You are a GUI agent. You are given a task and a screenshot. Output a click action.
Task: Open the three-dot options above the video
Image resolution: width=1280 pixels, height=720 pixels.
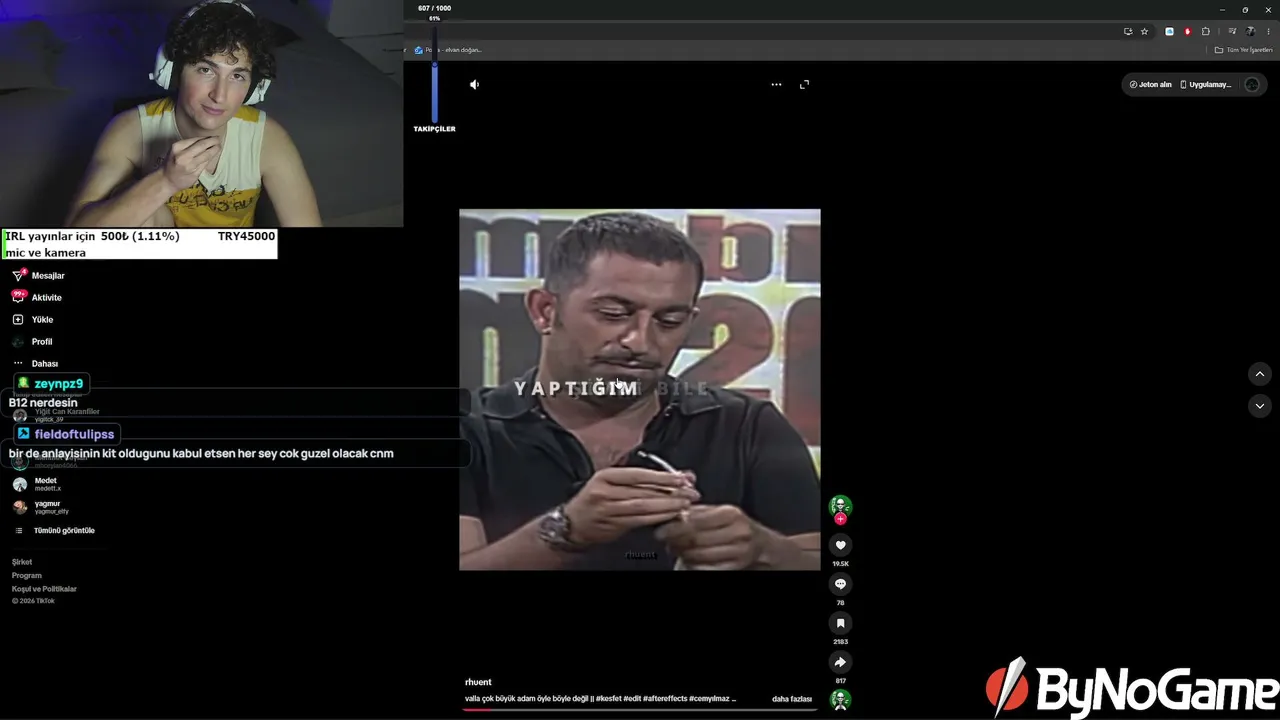(776, 85)
